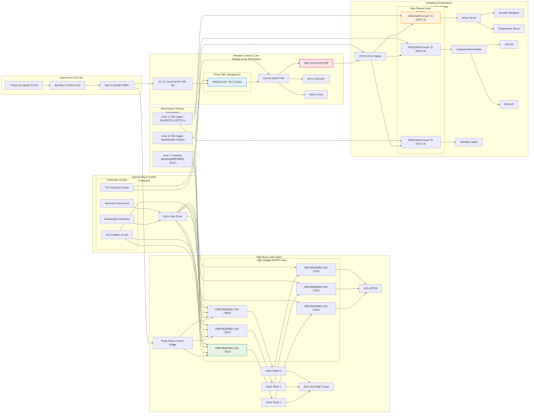Click the Hardware Overcurrent node
This screenshot has height=416, width=534.
(117, 203)
